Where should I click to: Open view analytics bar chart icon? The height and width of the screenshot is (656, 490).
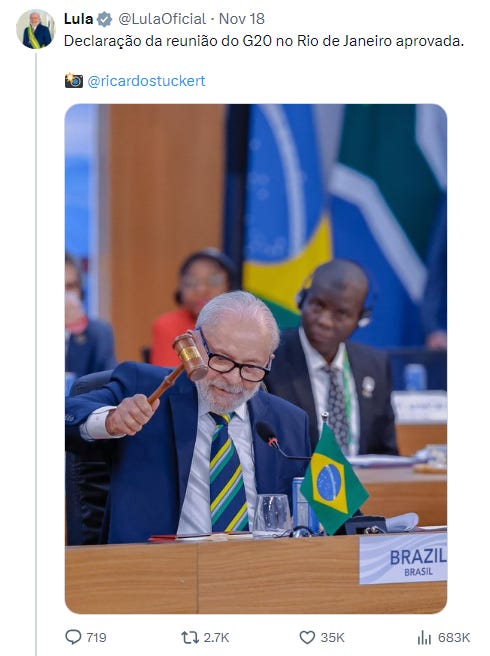click(424, 638)
